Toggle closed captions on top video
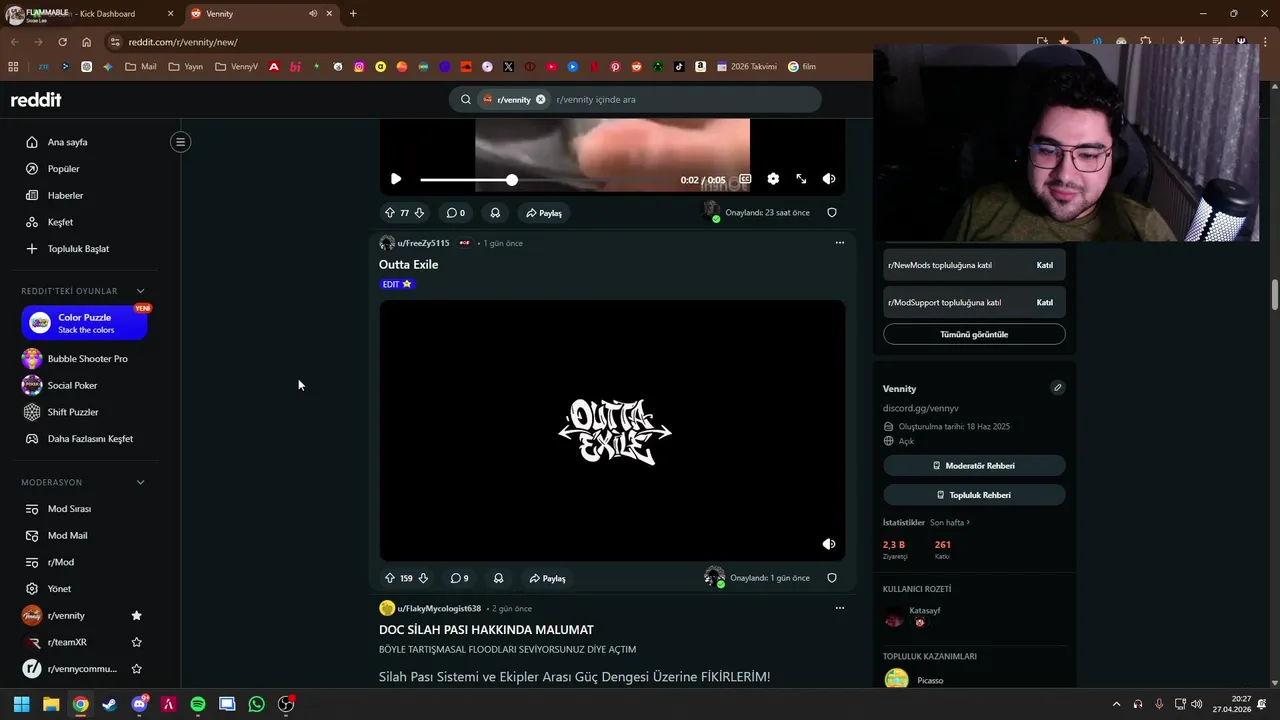The width and height of the screenshot is (1280, 720). pos(745,179)
